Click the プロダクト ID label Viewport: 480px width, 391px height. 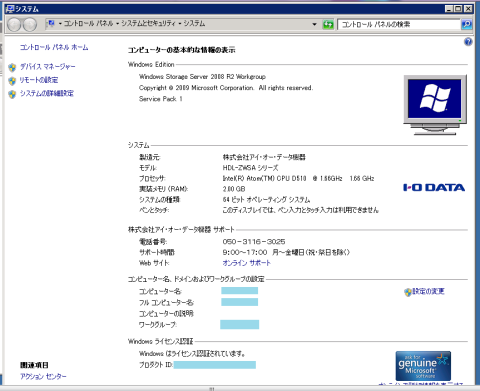point(156,365)
